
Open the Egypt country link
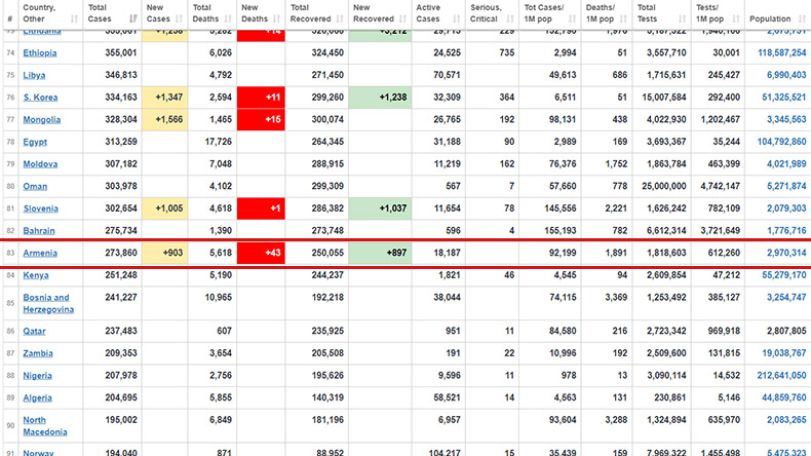point(35,142)
